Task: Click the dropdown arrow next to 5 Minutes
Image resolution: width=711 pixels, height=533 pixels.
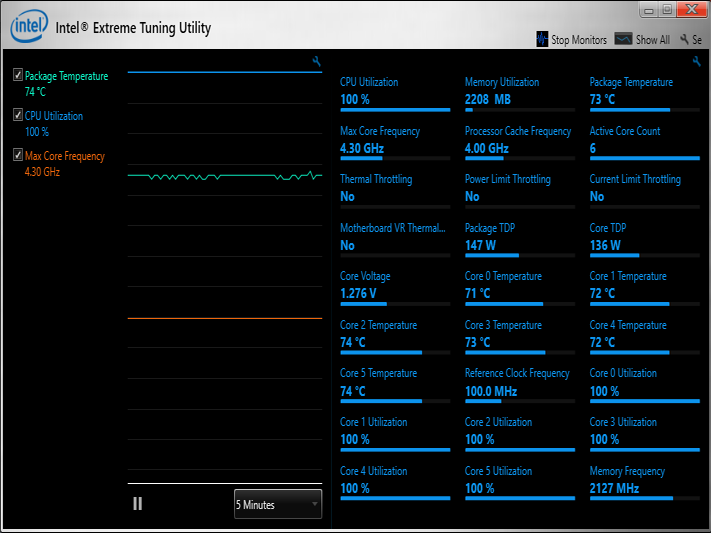Action: 315,504
